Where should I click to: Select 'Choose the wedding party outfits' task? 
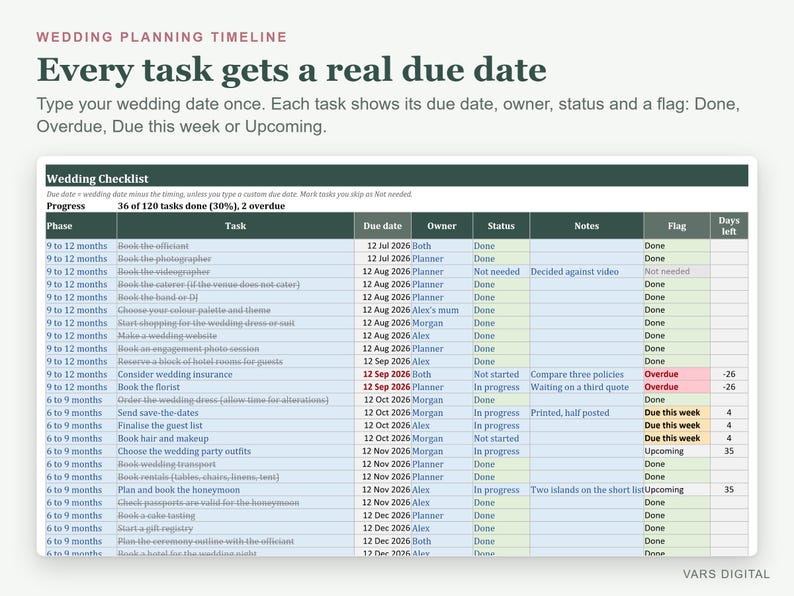235,451
